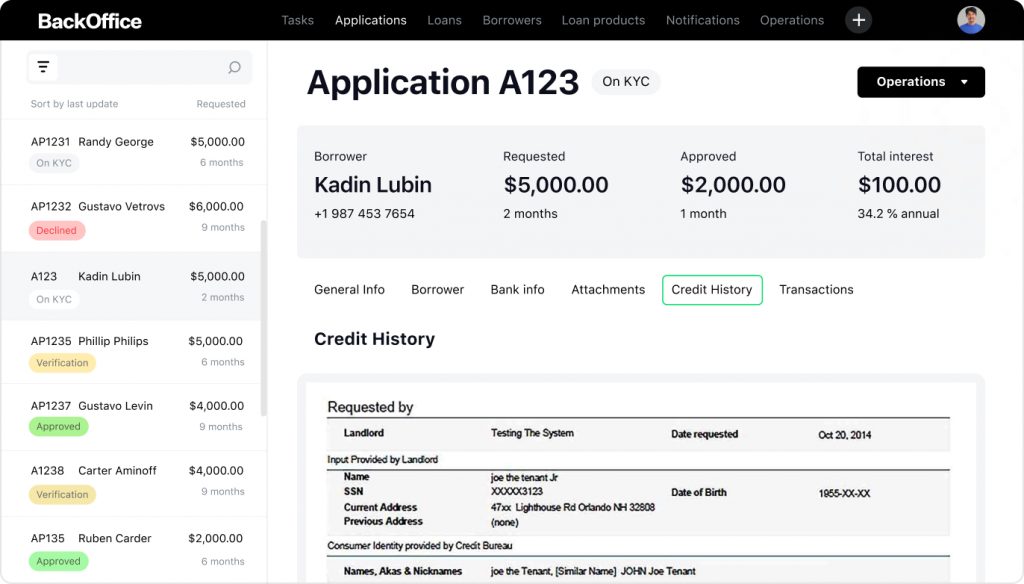Expand the Operations dropdown arrow
The height and width of the screenshot is (584, 1024).
pos(964,82)
